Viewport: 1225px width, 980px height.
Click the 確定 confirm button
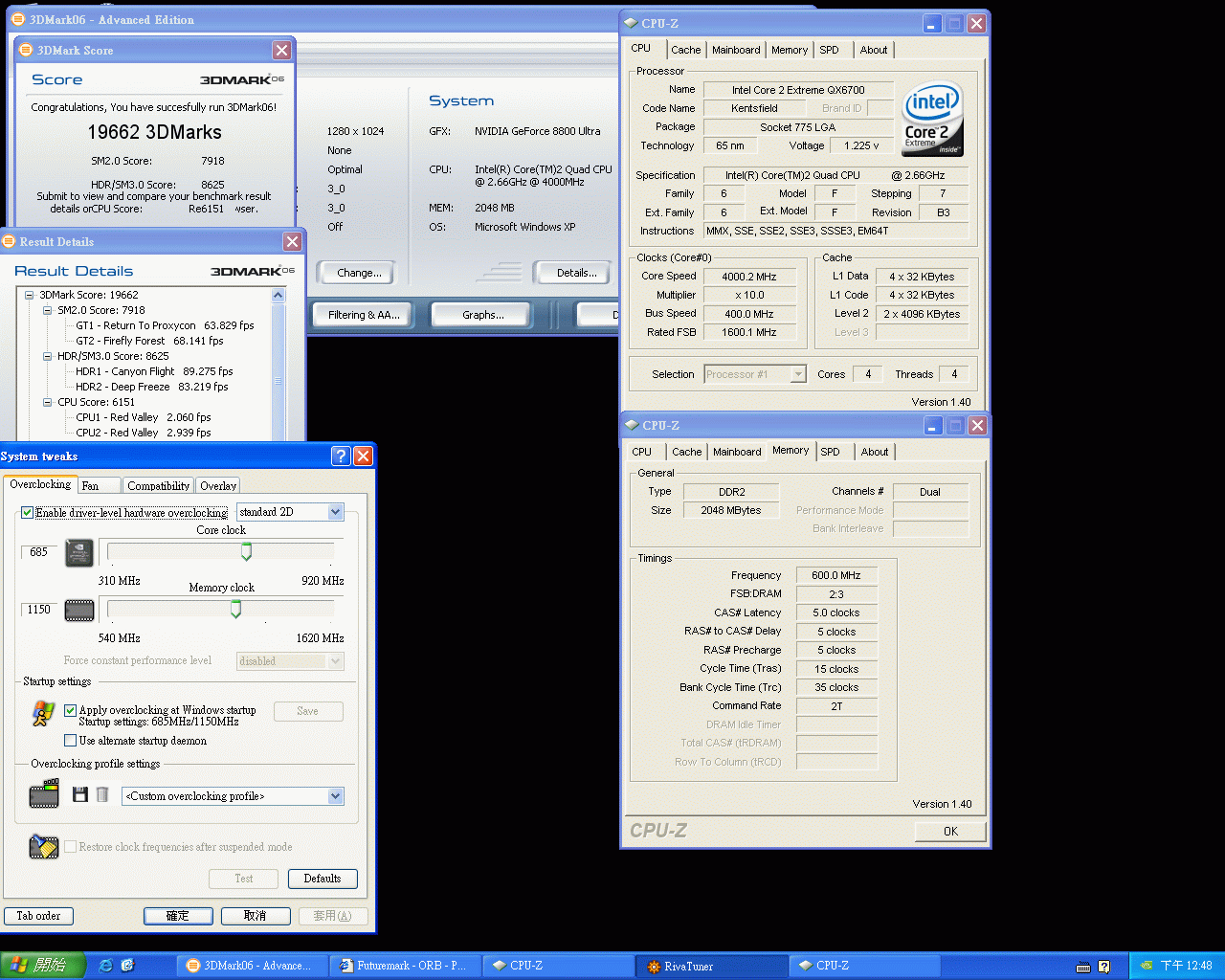[178, 916]
